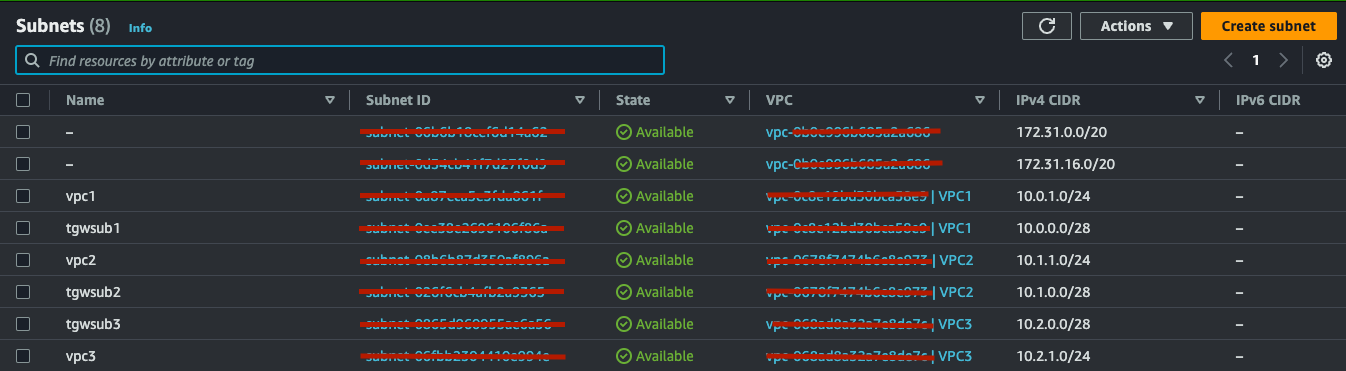Sort by Name column arrow
This screenshot has height=371, width=1346.
[330, 100]
